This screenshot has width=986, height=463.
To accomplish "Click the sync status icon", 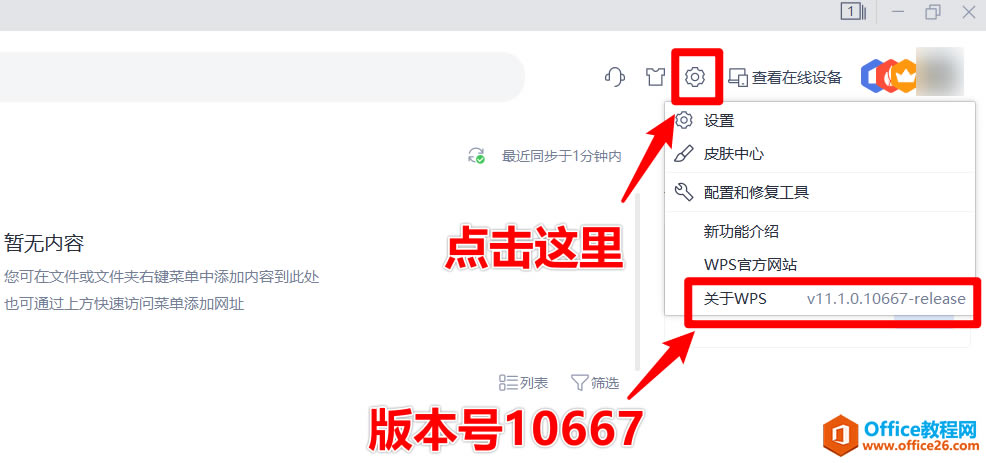I will 477,155.
